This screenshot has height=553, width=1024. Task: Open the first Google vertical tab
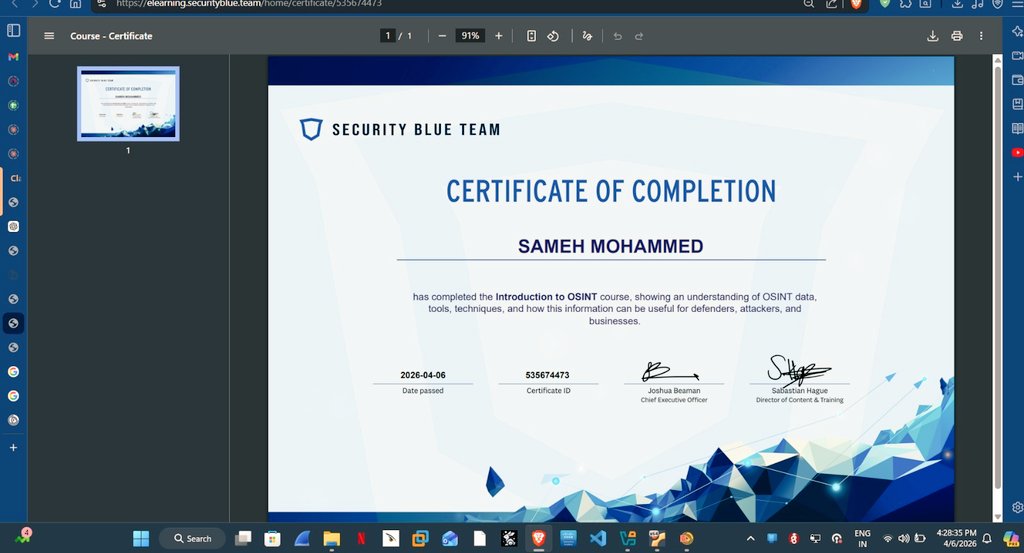coord(13,371)
